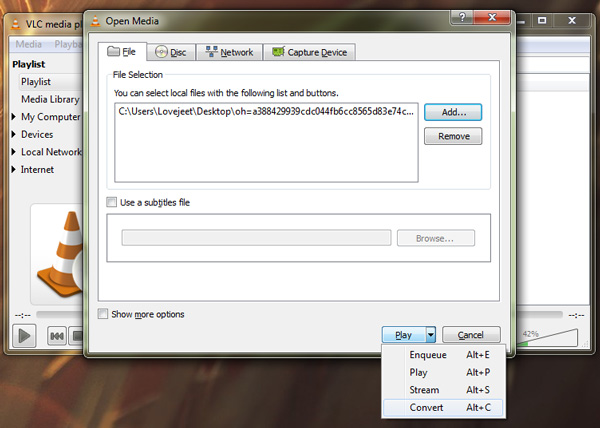Image resolution: width=600 pixels, height=428 pixels.
Task: Open the Capture Device tab
Action: [309, 52]
